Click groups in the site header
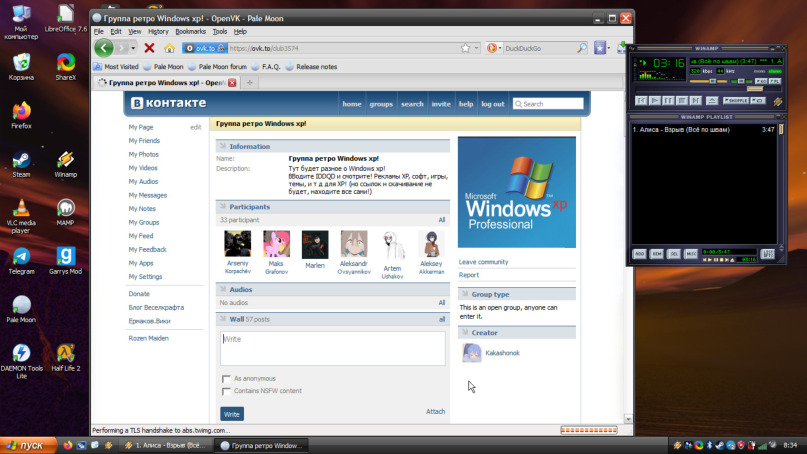The image size is (807, 454). (x=381, y=104)
